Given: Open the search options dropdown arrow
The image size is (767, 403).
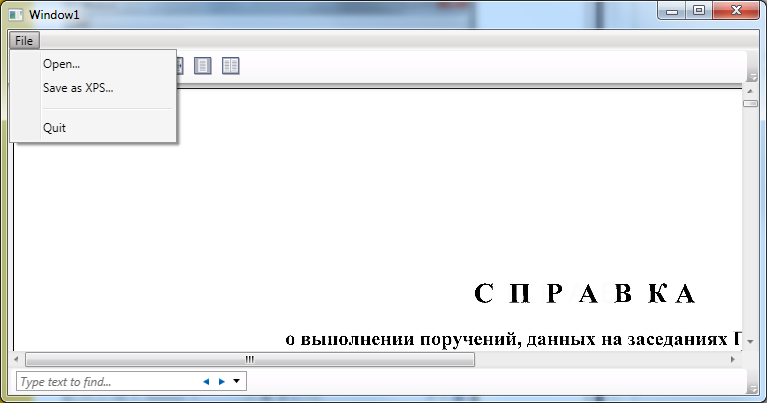Looking at the screenshot, I should pyautogui.click(x=236, y=381).
